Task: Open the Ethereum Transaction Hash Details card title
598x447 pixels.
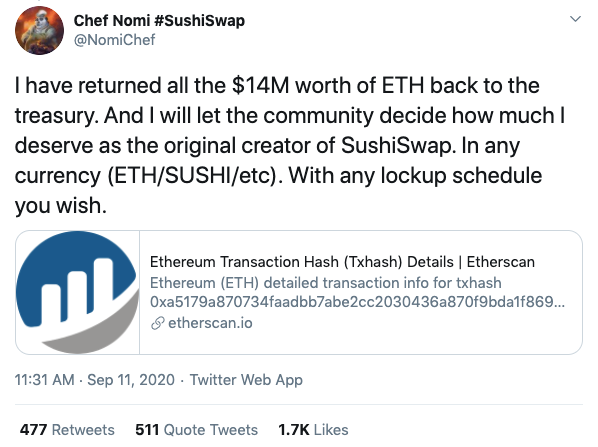Action: pyautogui.click(x=342, y=262)
